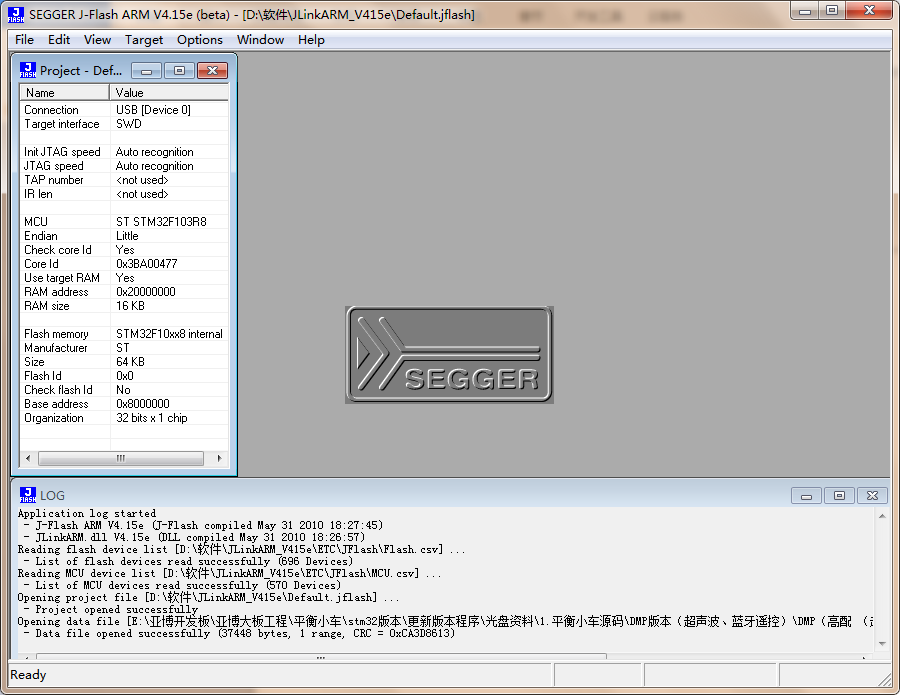
Task: Open the Help menu
Action: [x=311, y=40]
